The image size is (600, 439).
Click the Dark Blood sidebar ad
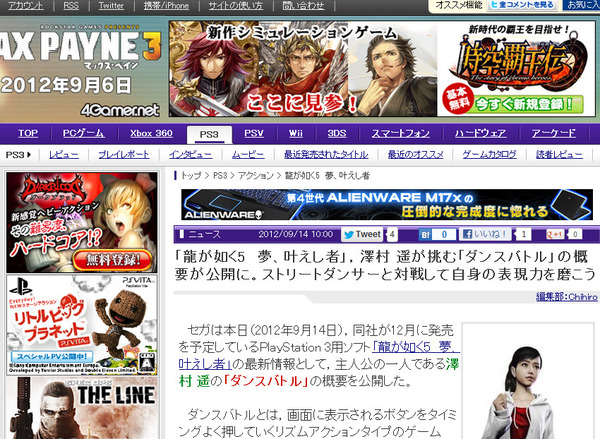[82, 222]
